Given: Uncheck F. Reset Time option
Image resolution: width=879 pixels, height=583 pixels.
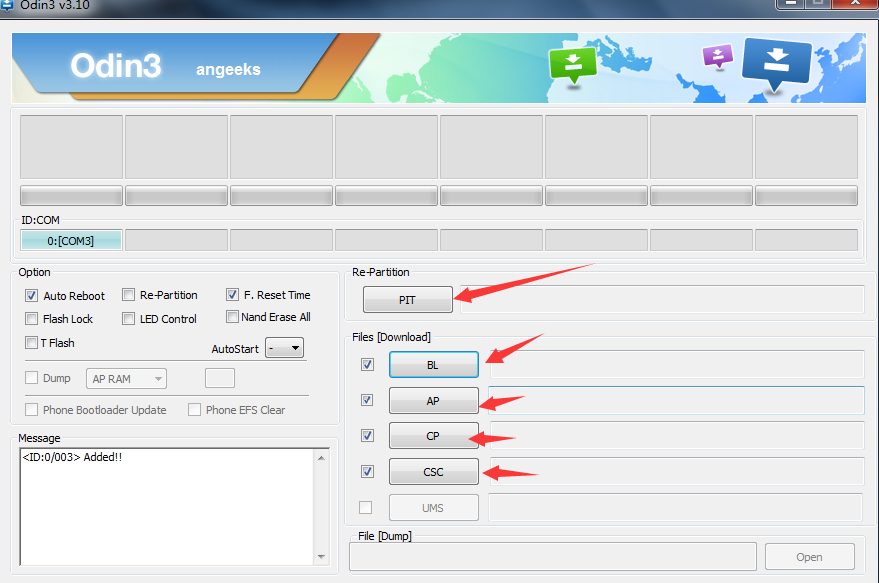Looking at the screenshot, I should (x=232, y=294).
